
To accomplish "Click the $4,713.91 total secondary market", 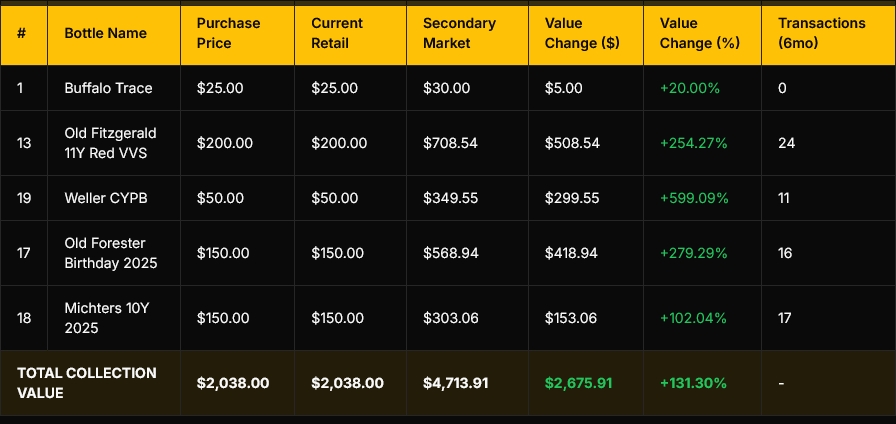I will (x=456, y=383).
